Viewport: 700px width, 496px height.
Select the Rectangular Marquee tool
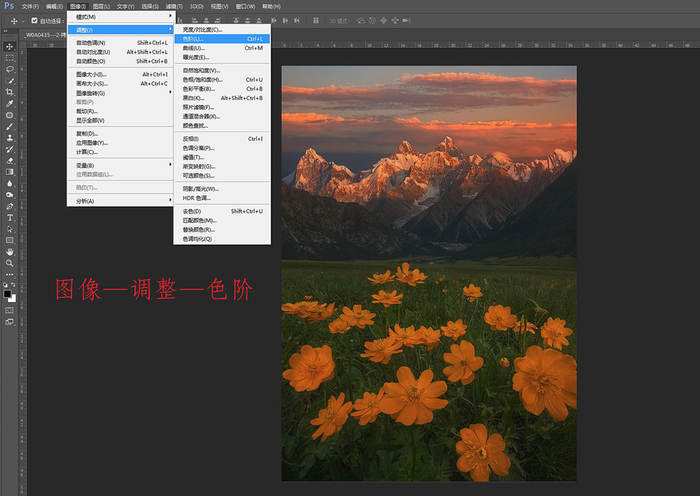tap(10, 58)
